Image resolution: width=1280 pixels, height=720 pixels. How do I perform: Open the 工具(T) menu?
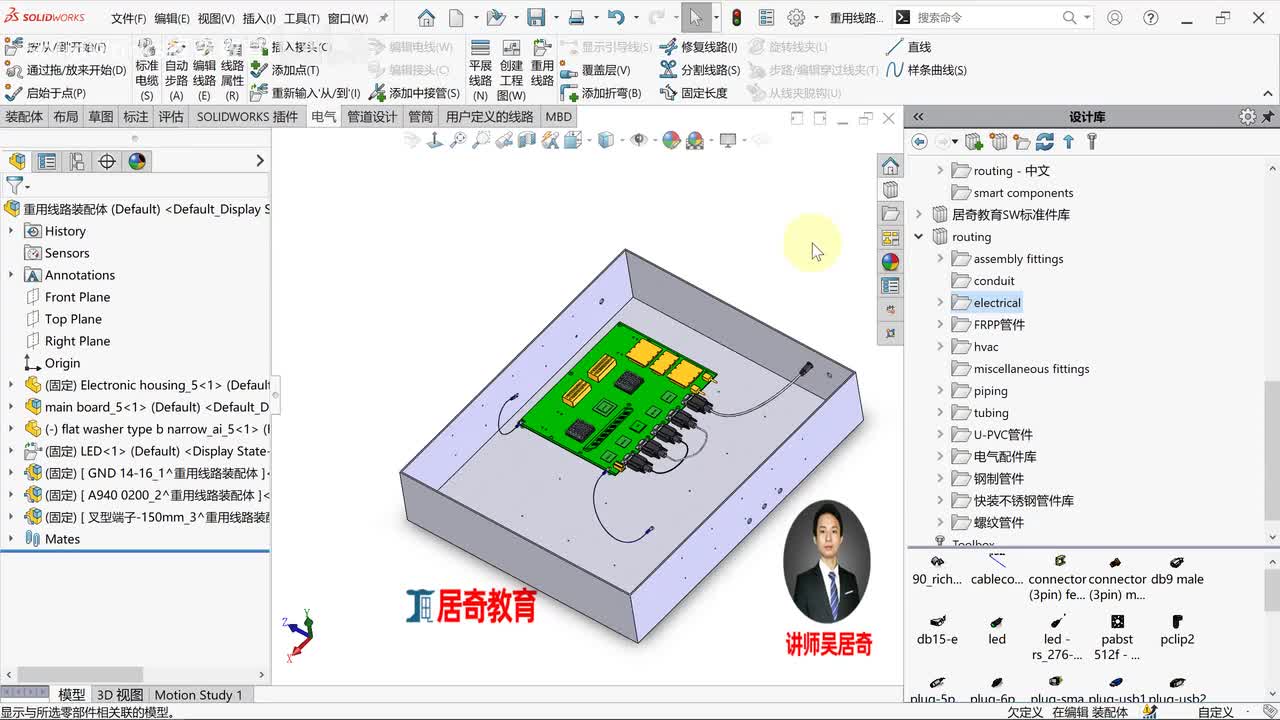point(302,19)
